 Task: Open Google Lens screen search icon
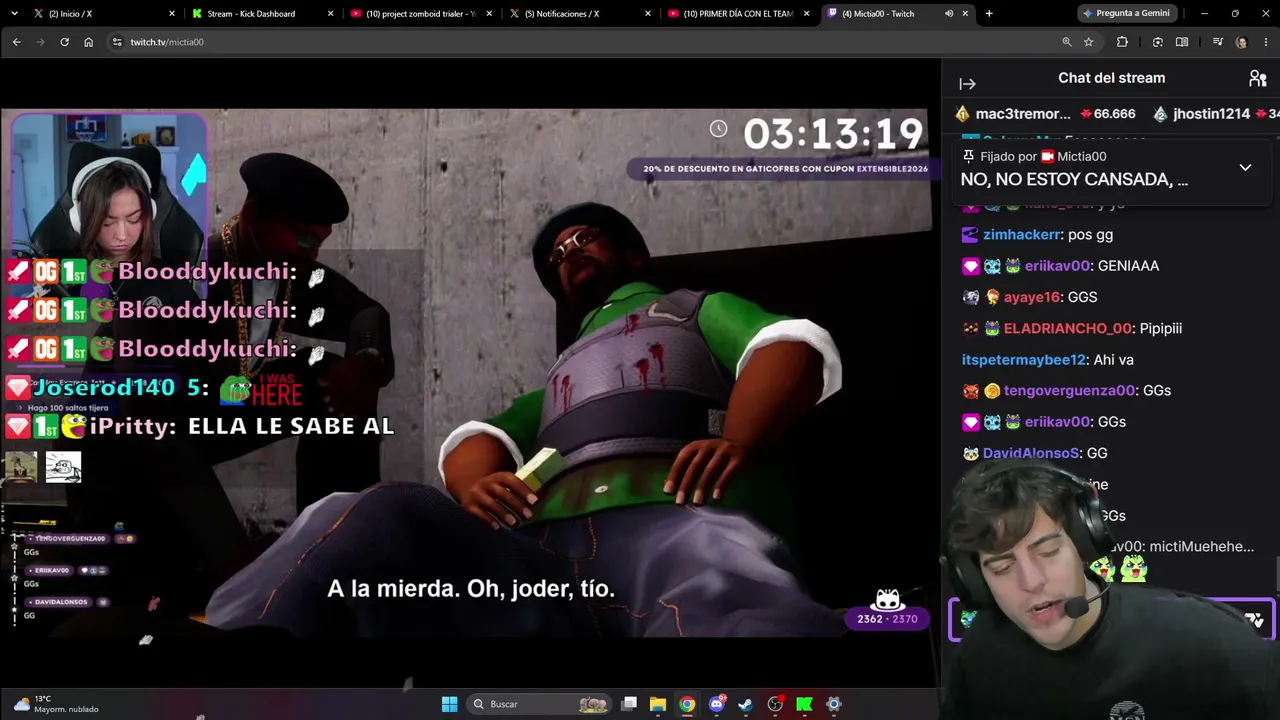pyautogui.click(x=1158, y=42)
